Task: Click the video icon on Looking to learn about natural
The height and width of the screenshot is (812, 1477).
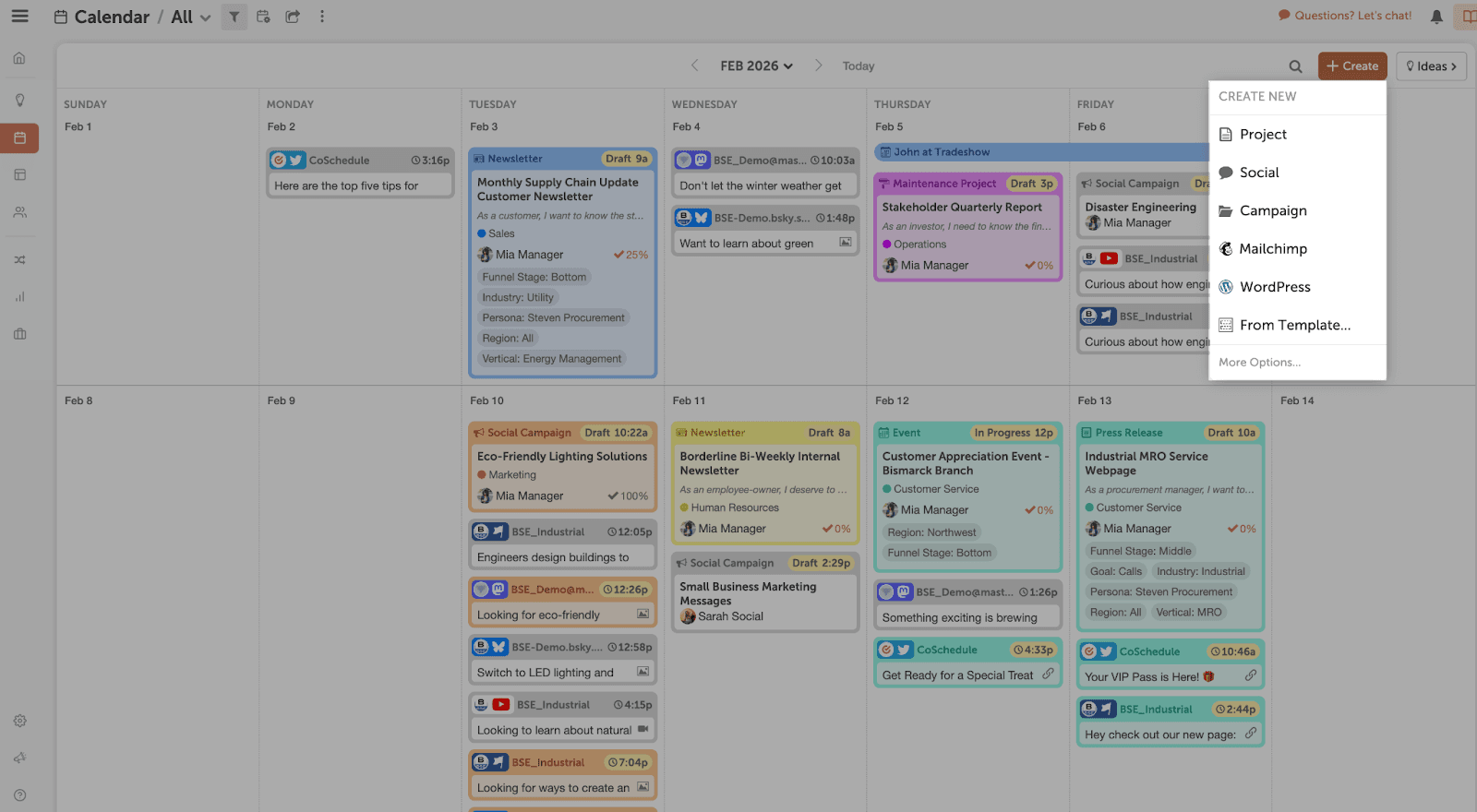Action: [643, 729]
